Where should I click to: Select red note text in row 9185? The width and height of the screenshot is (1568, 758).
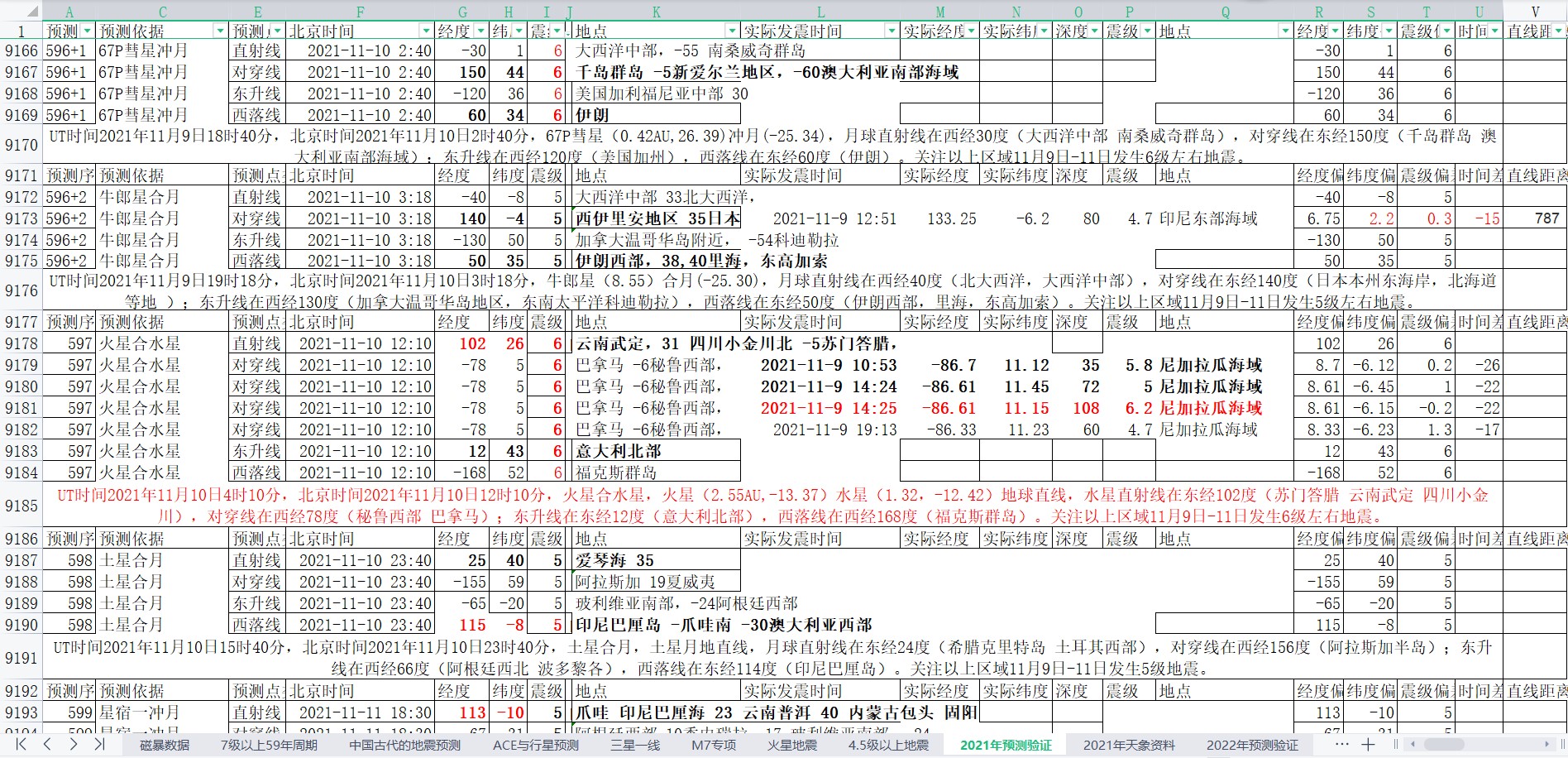772,506
